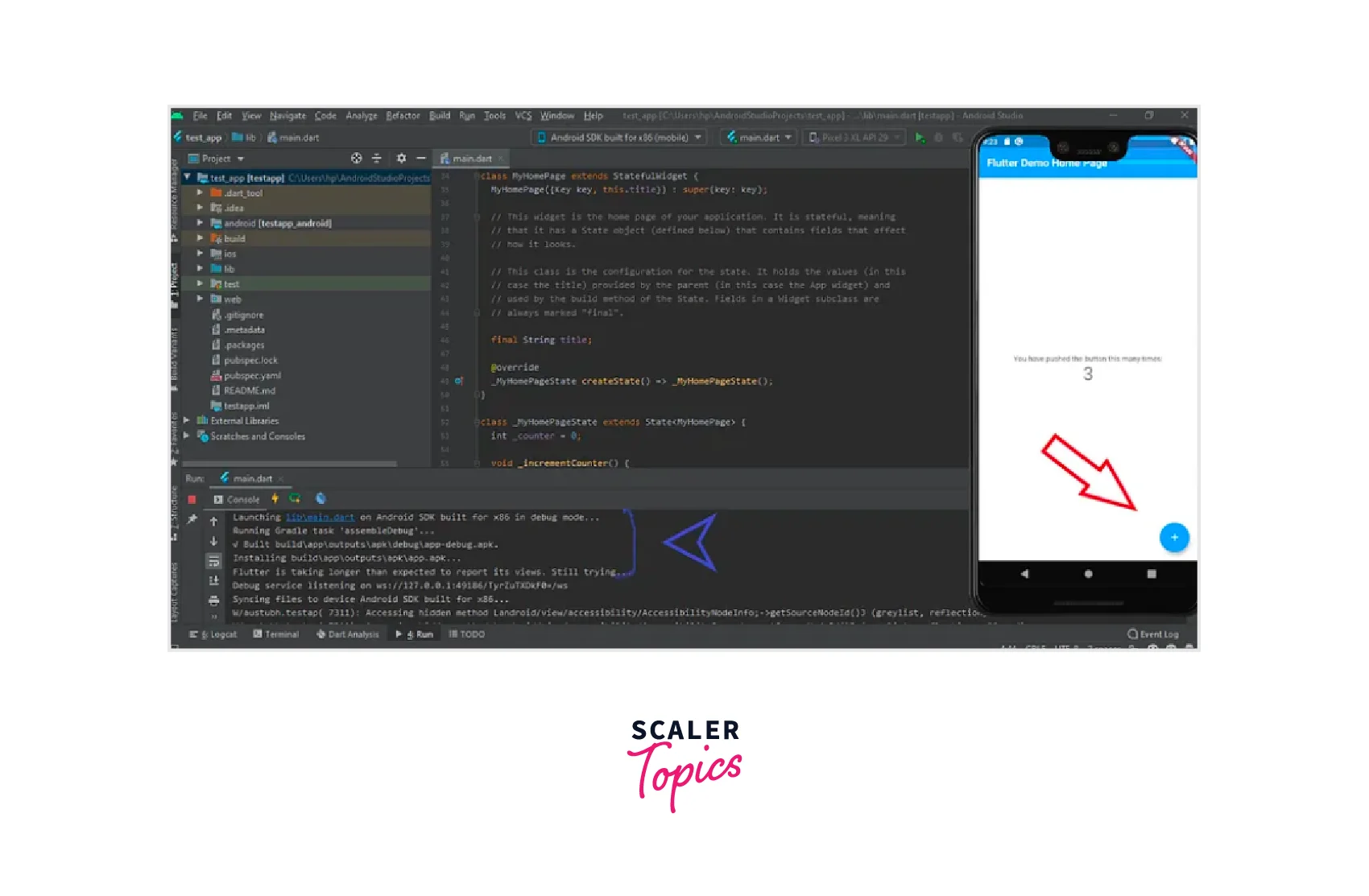Viewport: 1369px width, 896px height.
Task: Click the green Hot Restart icon
Action: 295,499
